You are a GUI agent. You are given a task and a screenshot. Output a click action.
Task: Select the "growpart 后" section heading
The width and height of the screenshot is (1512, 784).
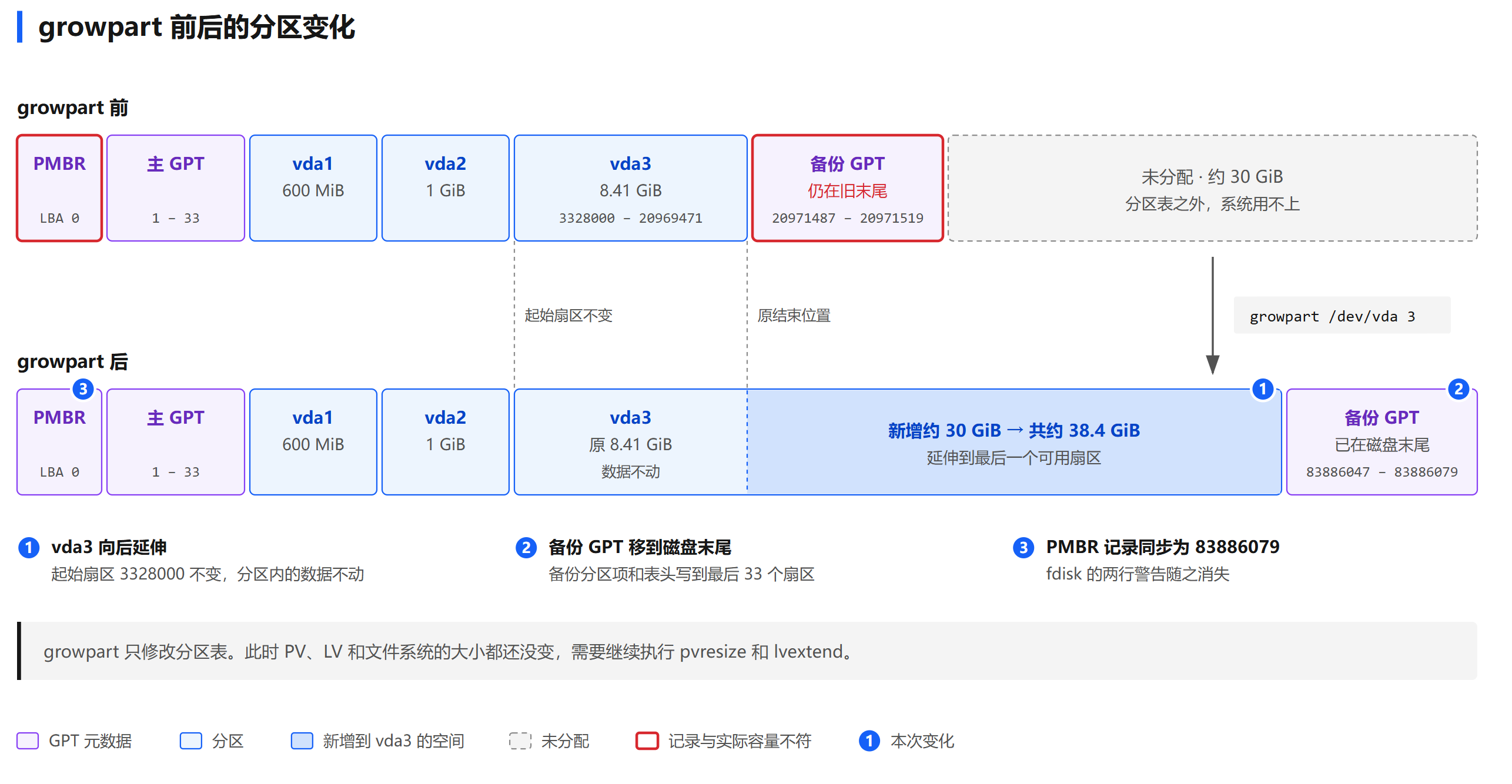pos(73,361)
